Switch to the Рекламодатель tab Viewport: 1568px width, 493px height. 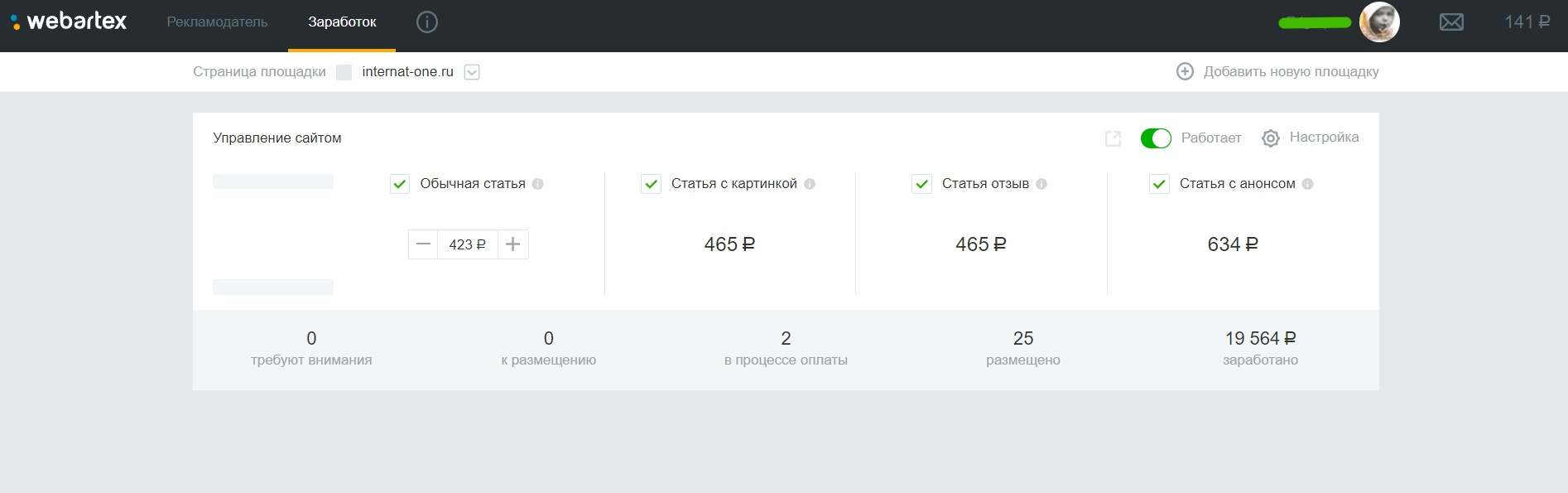coord(217,22)
